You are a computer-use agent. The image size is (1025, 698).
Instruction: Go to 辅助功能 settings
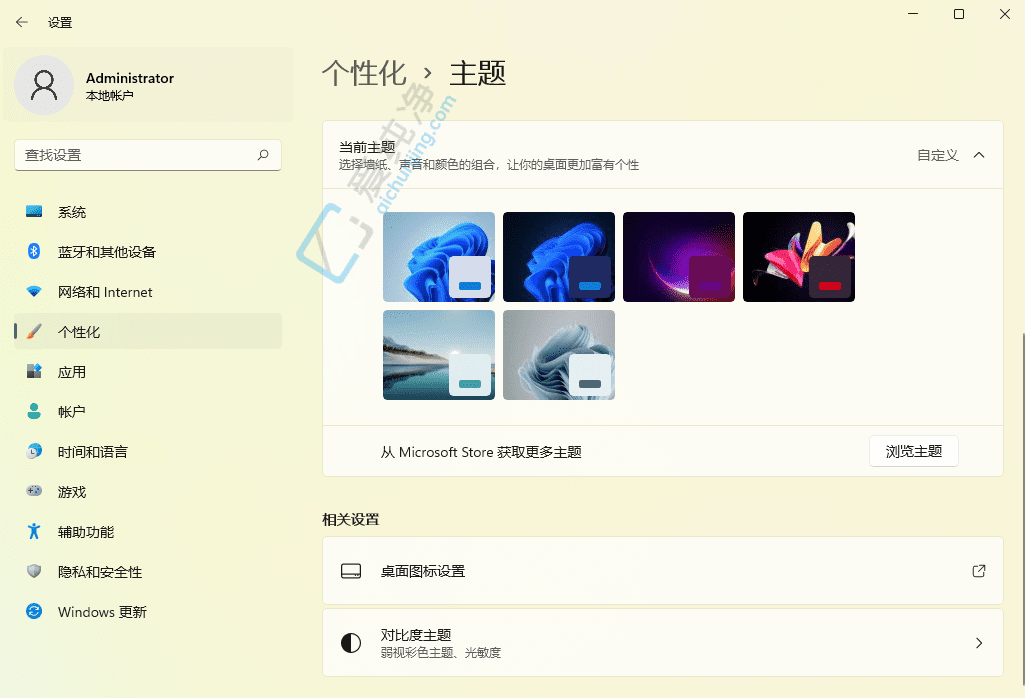148,531
